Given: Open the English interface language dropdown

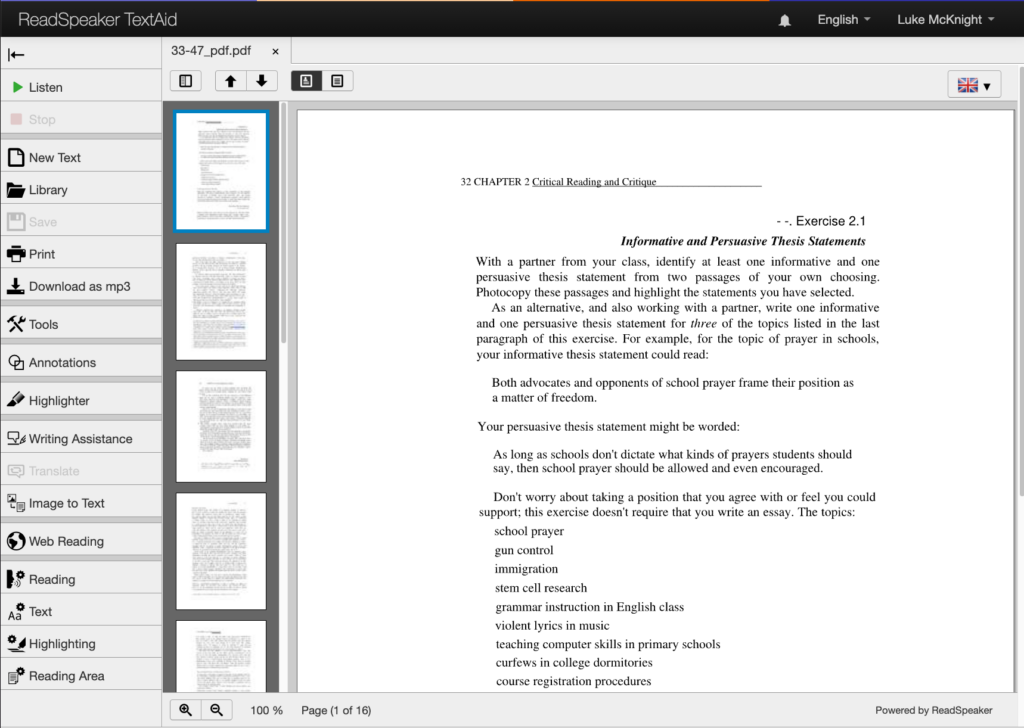Looking at the screenshot, I should pos(843,19).
